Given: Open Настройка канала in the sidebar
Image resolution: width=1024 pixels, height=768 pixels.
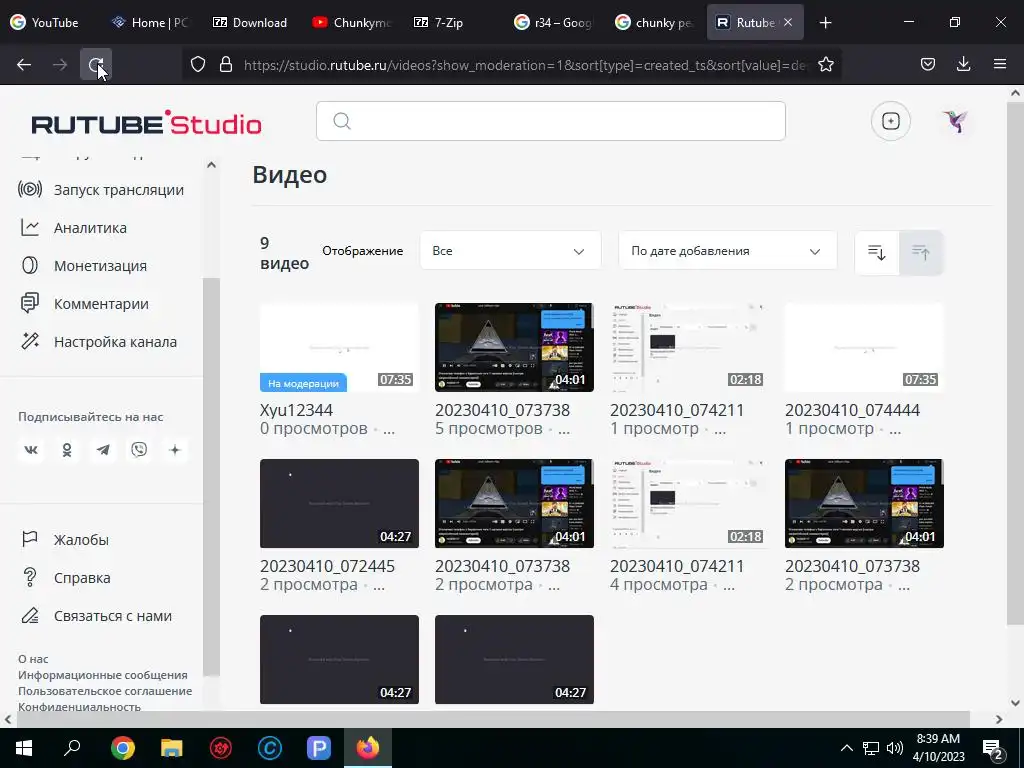Looking at the screenshot, I should 98,342.
